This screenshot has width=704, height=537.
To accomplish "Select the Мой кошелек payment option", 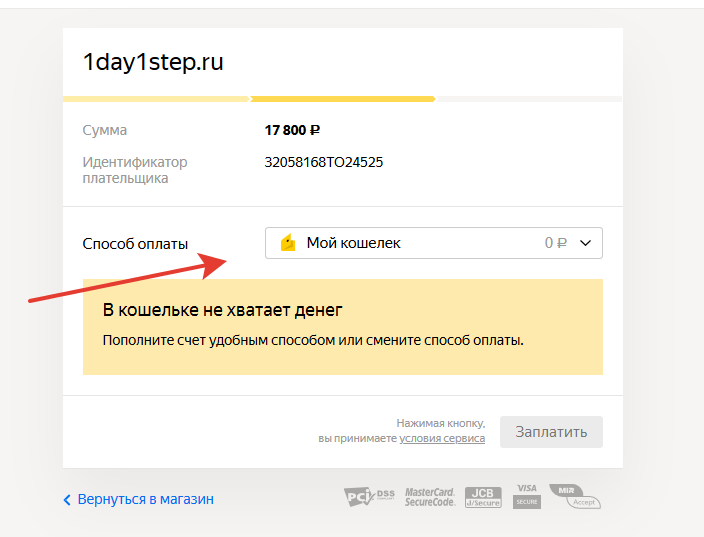I will [434, 243].
